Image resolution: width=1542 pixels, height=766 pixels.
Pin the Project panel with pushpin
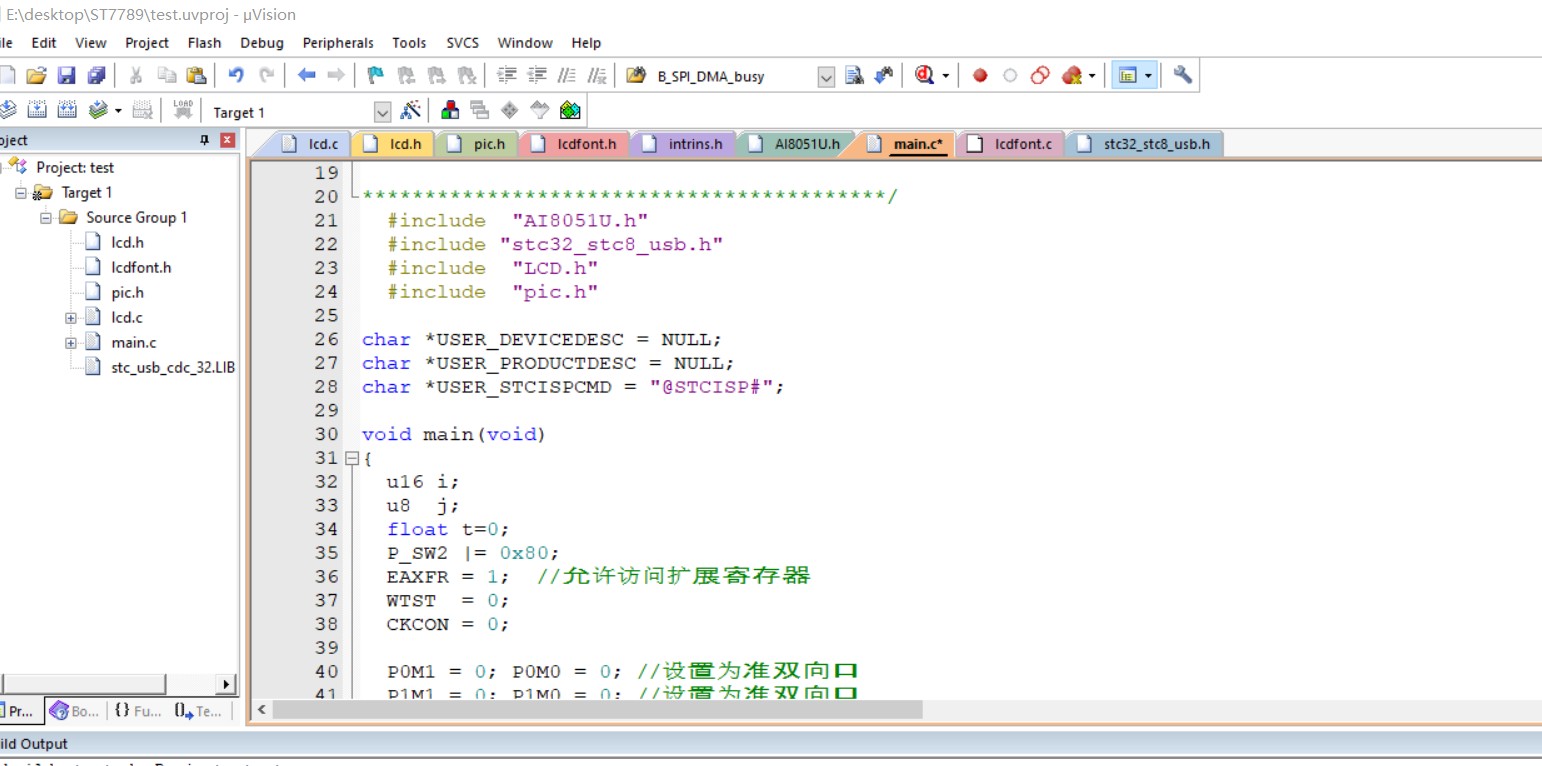(x=205, y=141)
